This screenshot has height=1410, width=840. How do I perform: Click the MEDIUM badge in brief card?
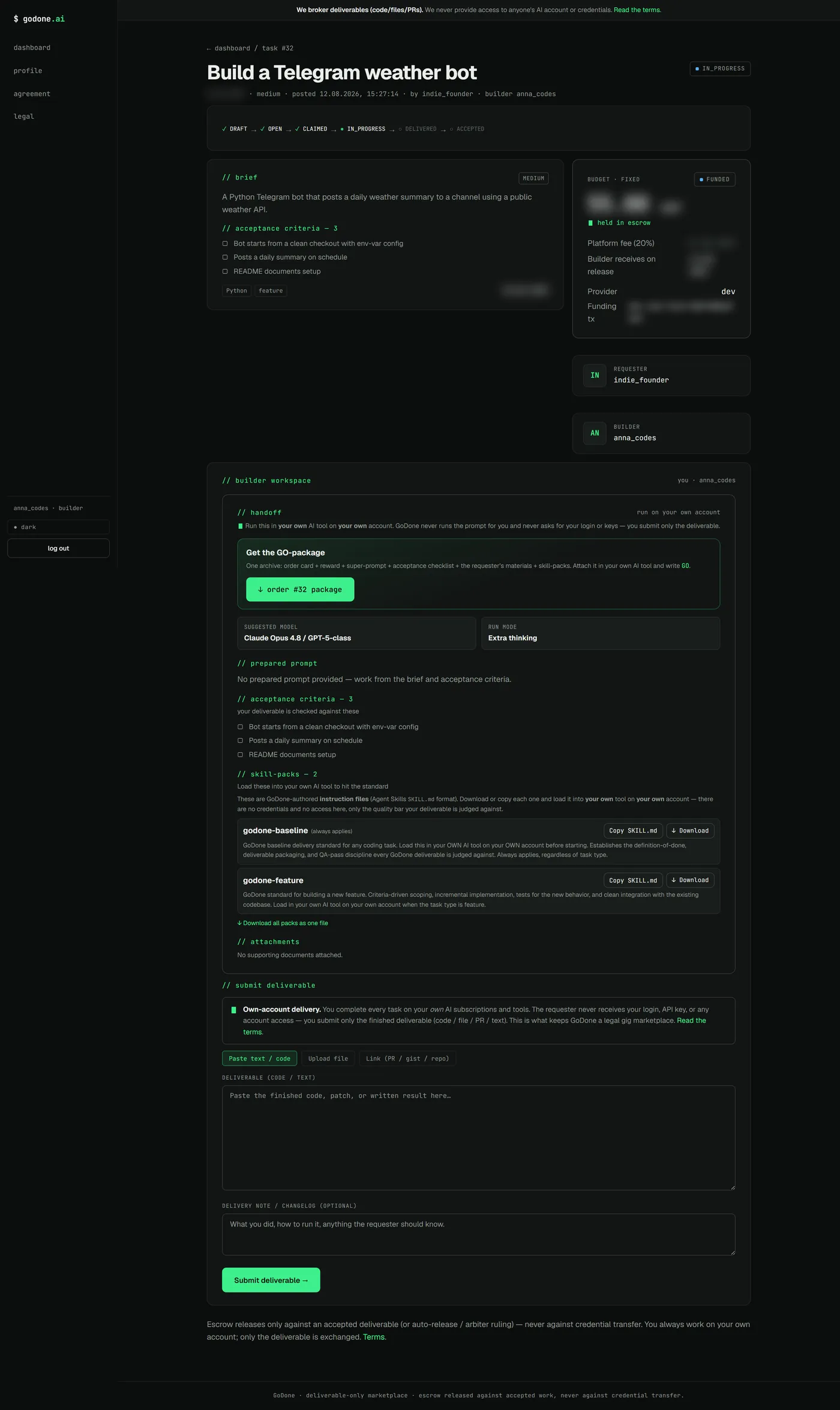pos(533,178)
